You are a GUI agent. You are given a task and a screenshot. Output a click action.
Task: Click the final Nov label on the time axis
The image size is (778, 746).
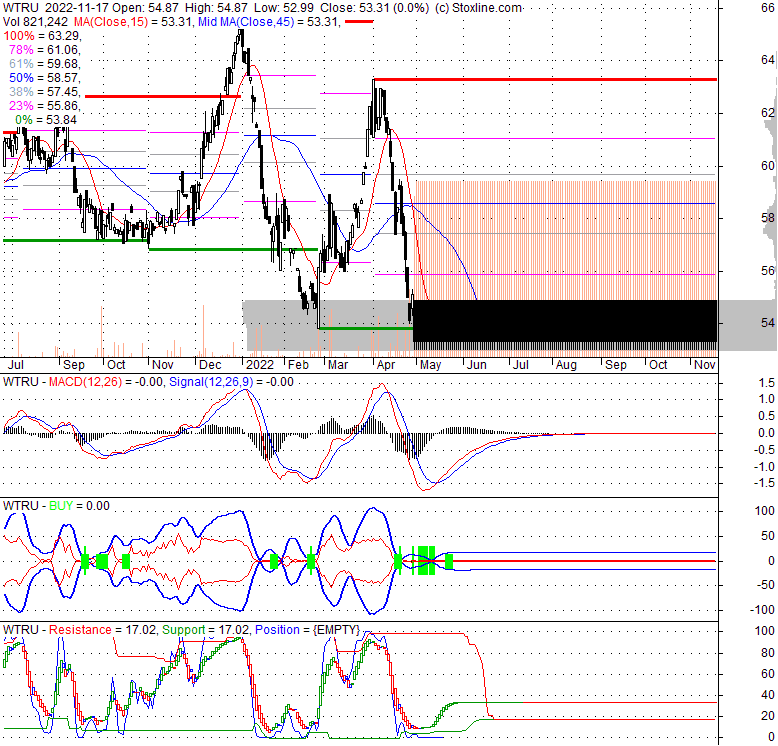705,365
